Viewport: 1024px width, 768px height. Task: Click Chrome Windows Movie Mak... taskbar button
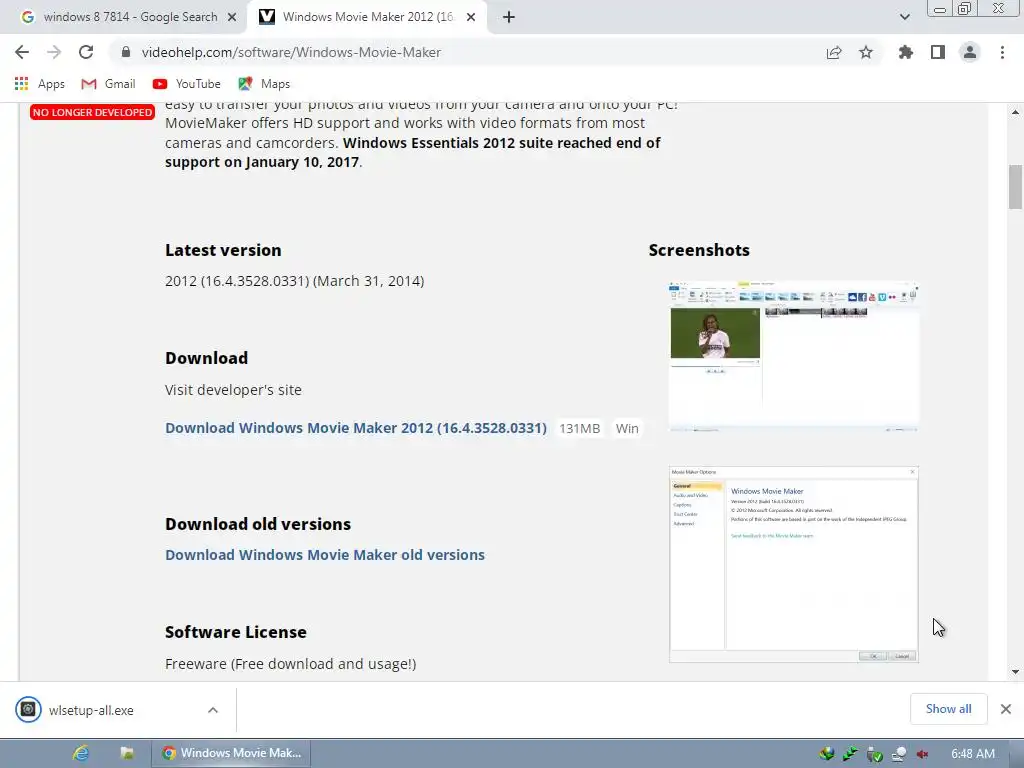tap(231, 753)
